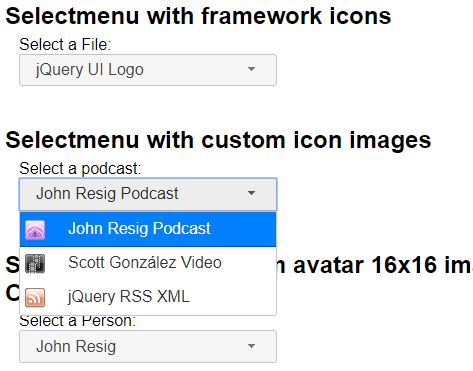
Task: Click the "Selectmenu with framework icons" heading
Action: [198, 16]
